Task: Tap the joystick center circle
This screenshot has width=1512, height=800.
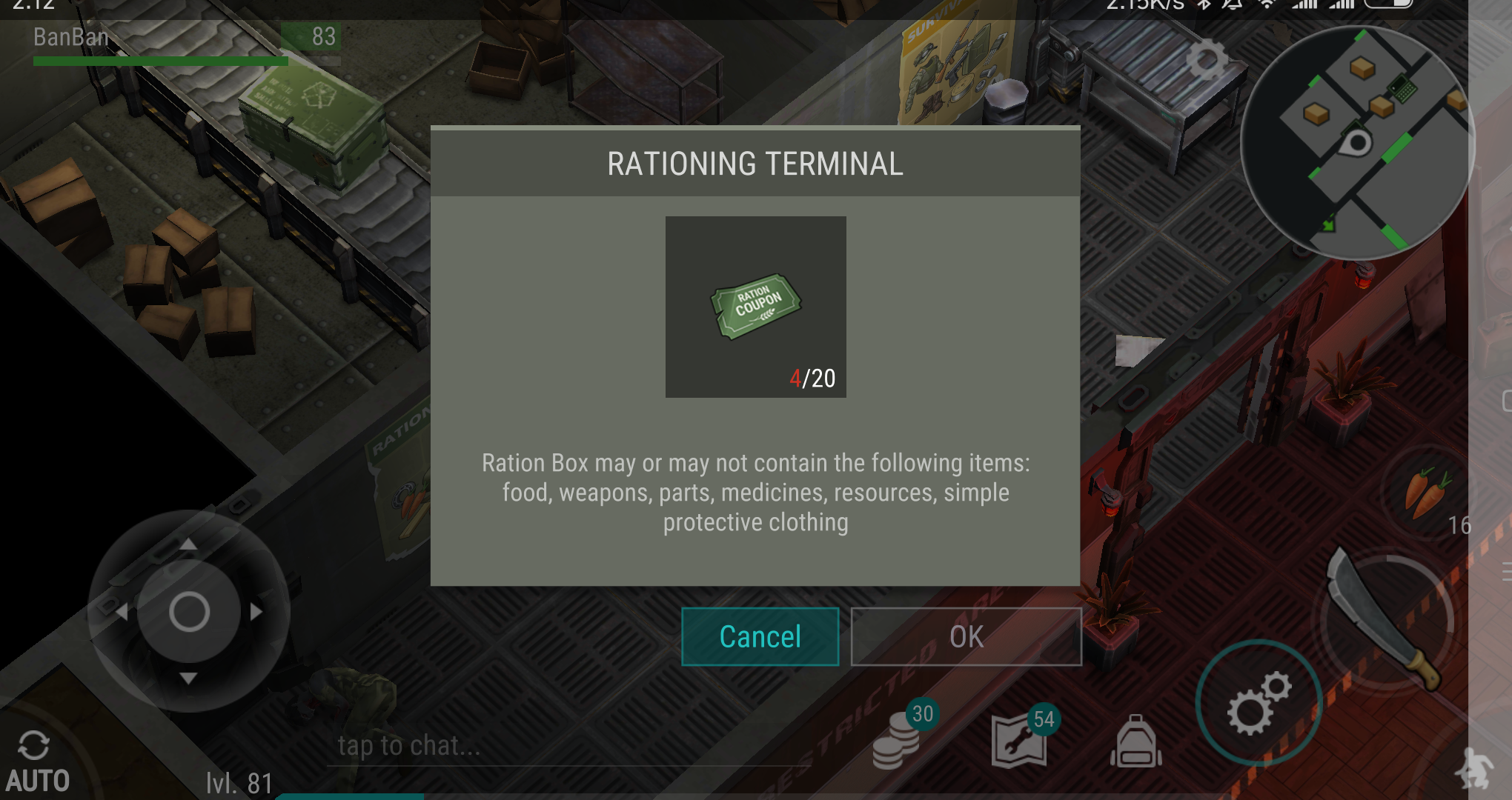Action: 189,612
